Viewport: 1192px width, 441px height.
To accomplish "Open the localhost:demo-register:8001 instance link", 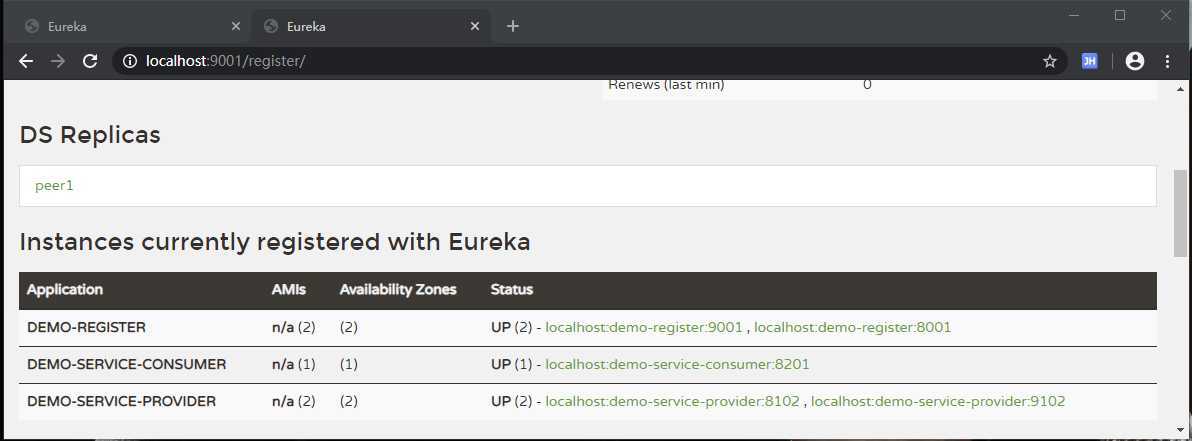I will [x=852, y=327].
